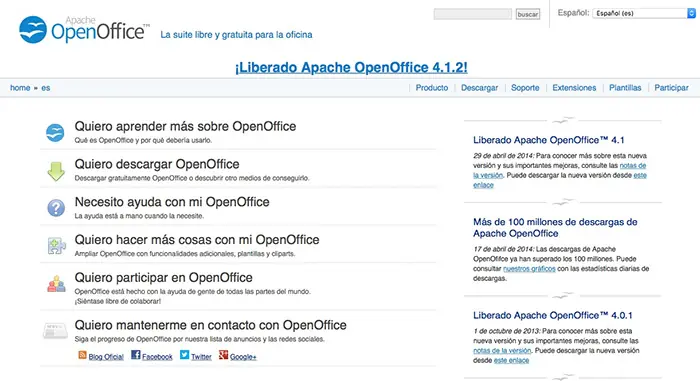
Task: Open 'Necesito ayuda con mi OpenOffice' heading
Action: point(172,202)
